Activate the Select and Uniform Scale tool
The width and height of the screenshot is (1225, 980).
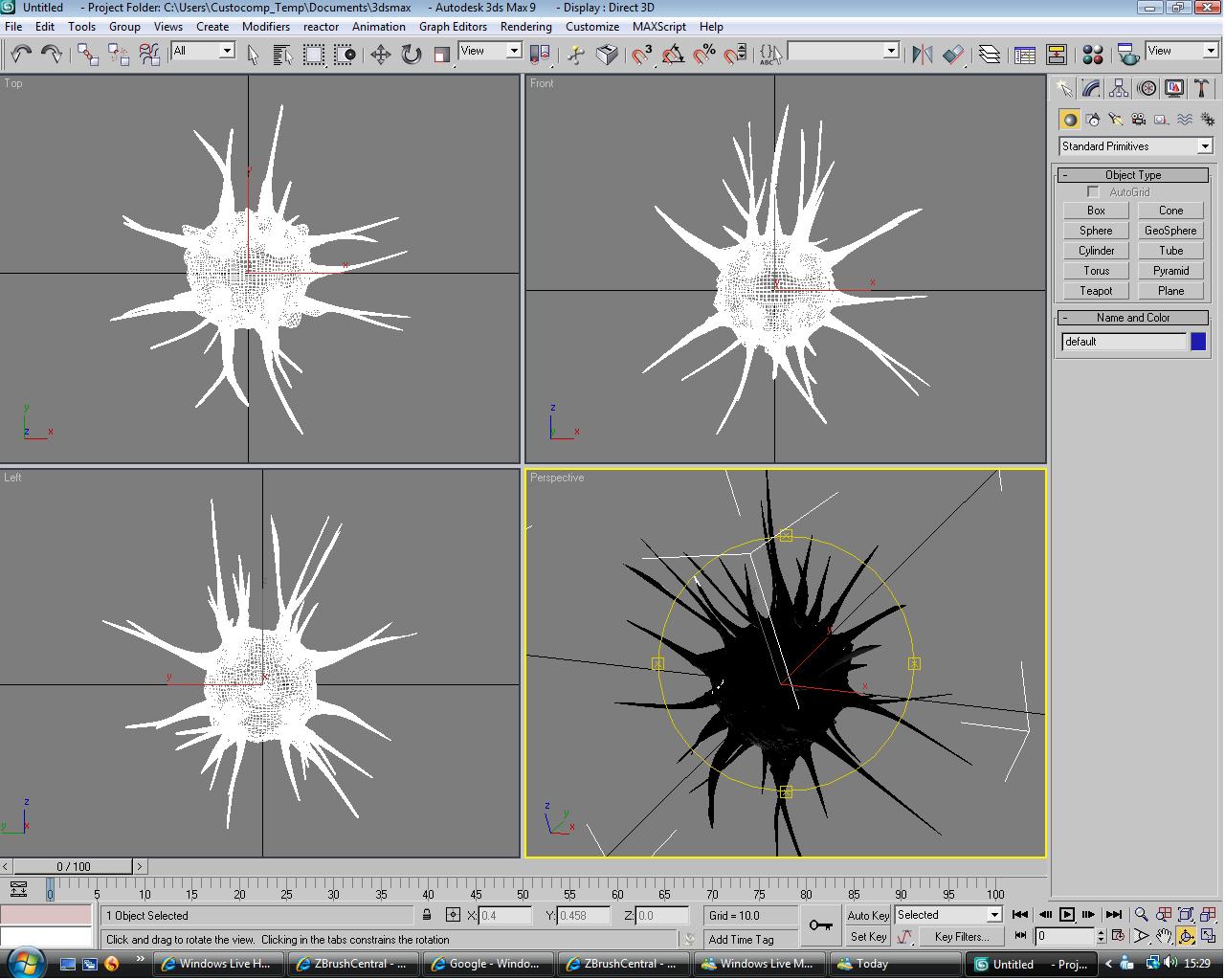click(x=442, y=55)
